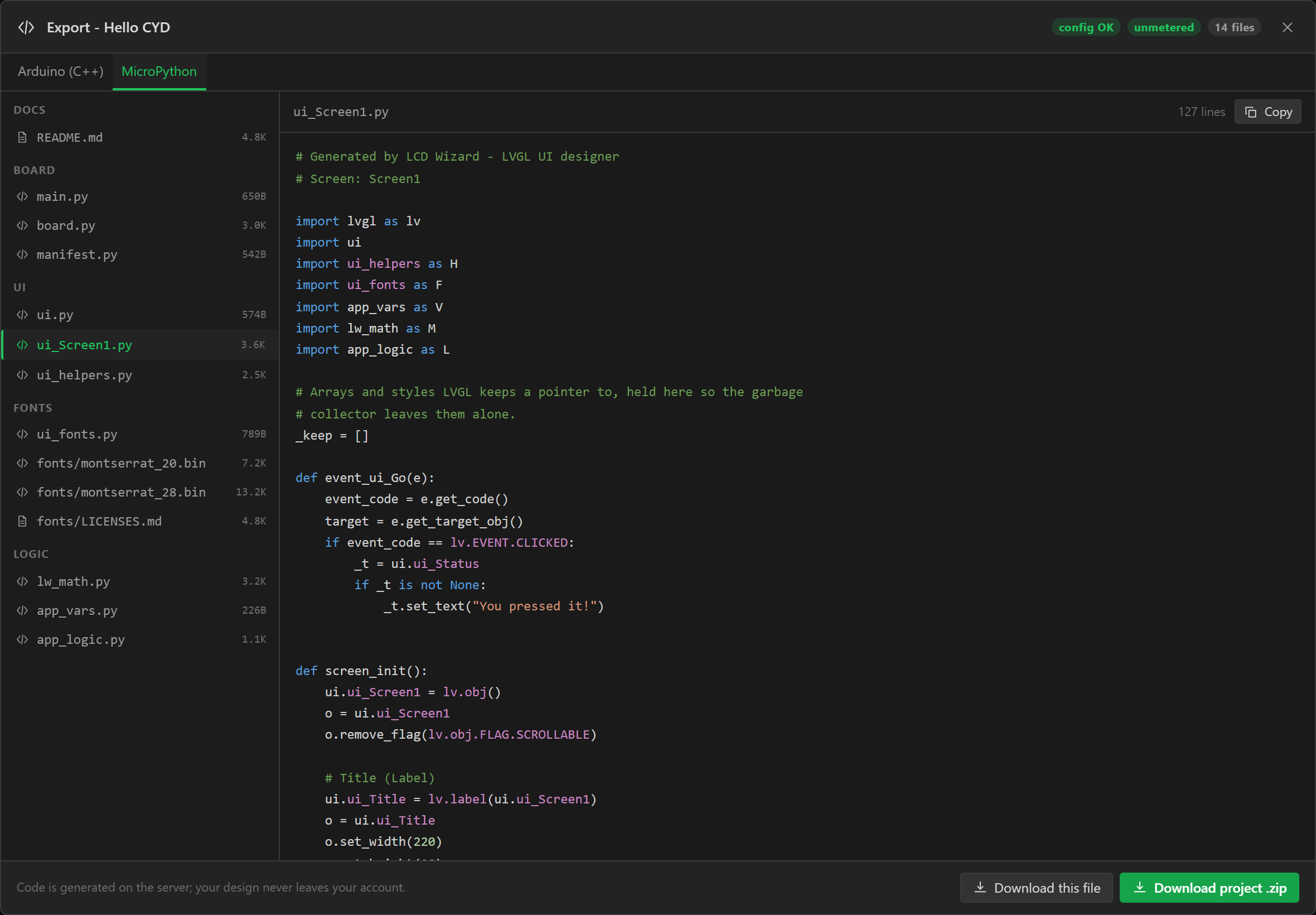Click the 'import lvgl as lv' line
This screenshot has height=915, width=1316.
[358, 221]
